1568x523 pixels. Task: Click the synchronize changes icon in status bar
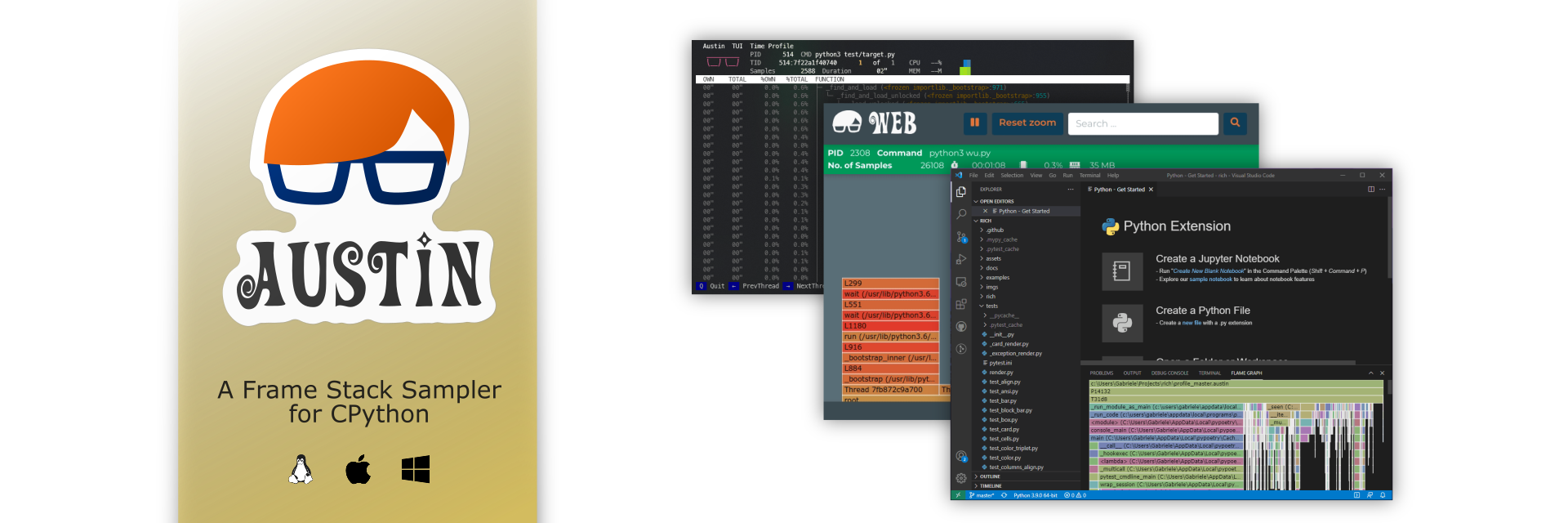point(1004,495)
